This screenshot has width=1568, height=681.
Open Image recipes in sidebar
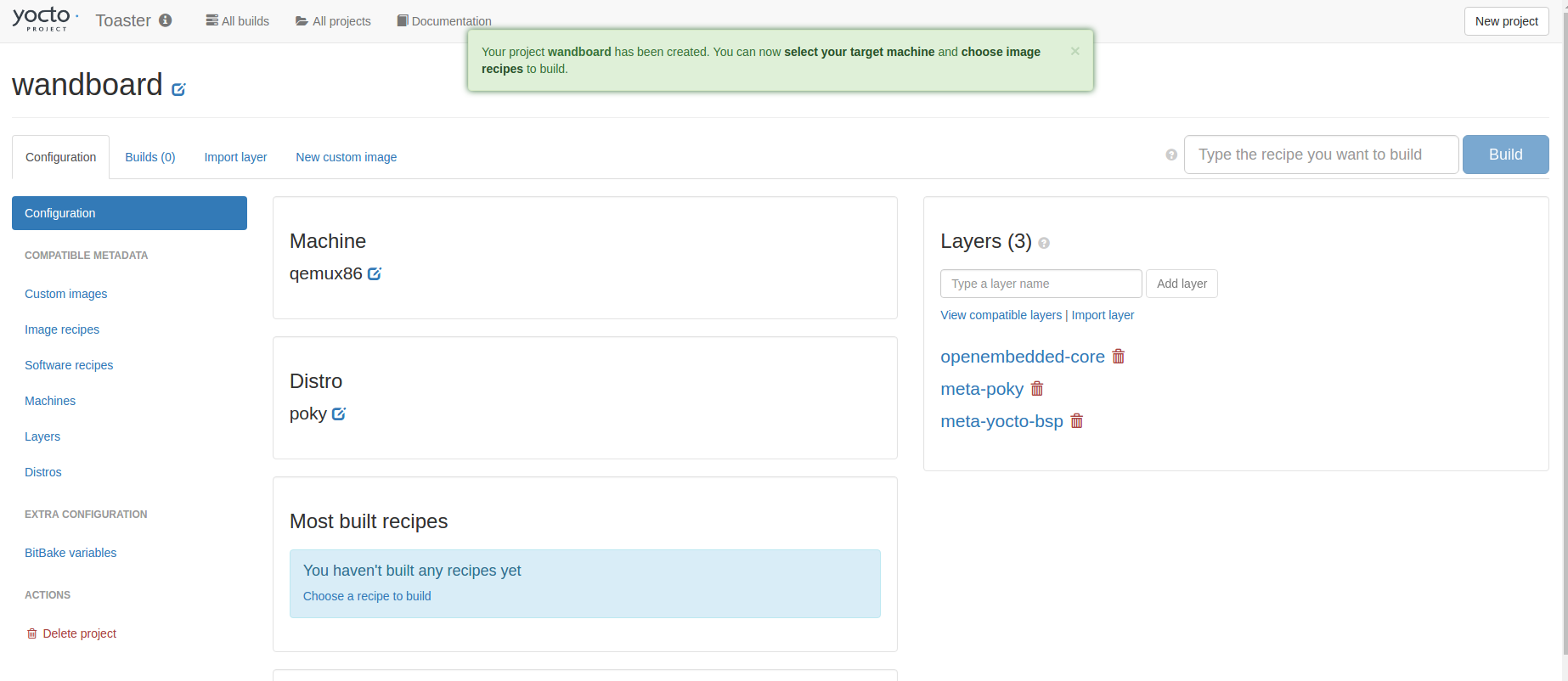click(62, 329)
